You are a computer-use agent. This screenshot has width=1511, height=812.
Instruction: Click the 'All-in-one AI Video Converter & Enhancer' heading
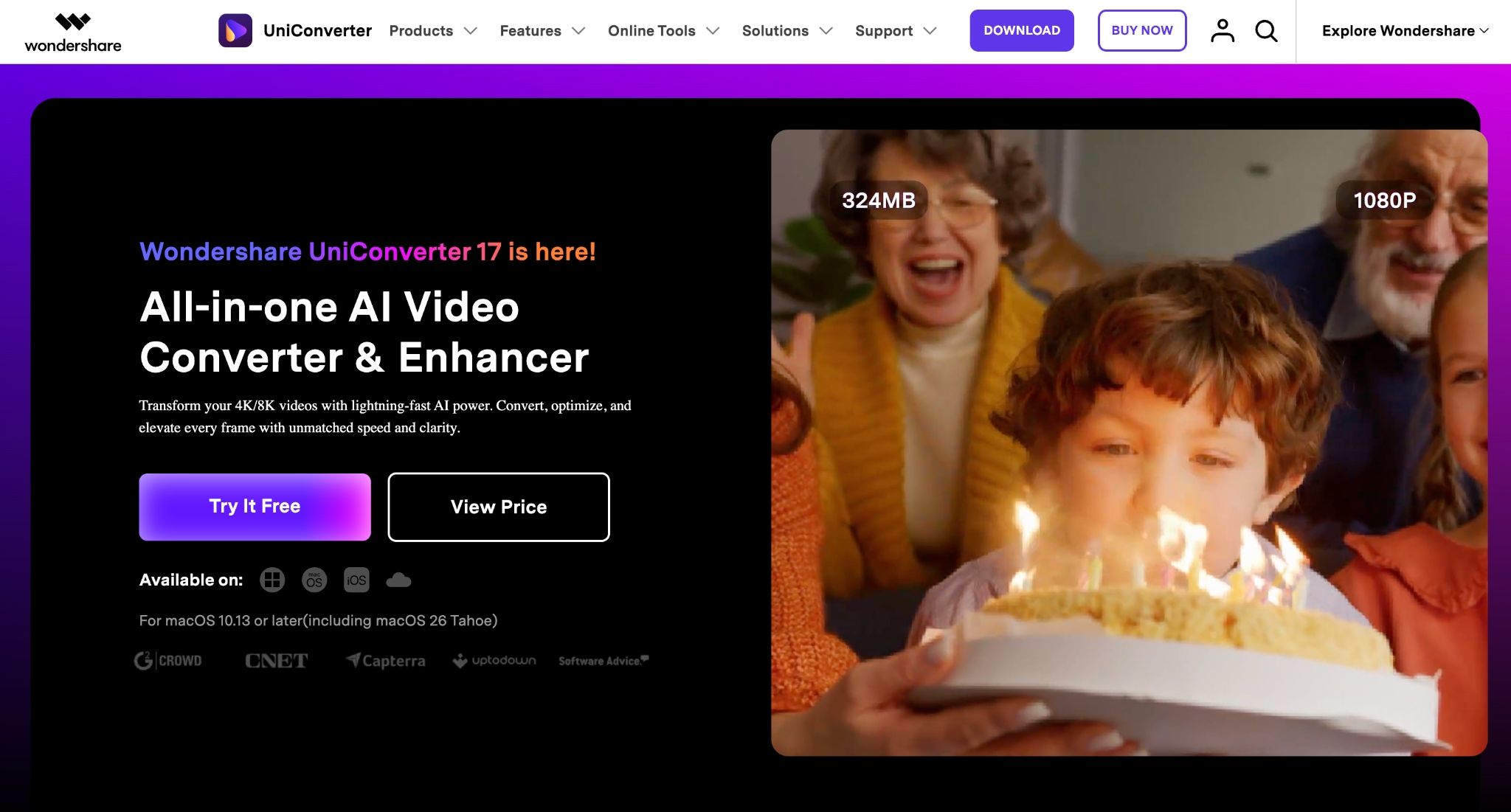click(364, 332)
